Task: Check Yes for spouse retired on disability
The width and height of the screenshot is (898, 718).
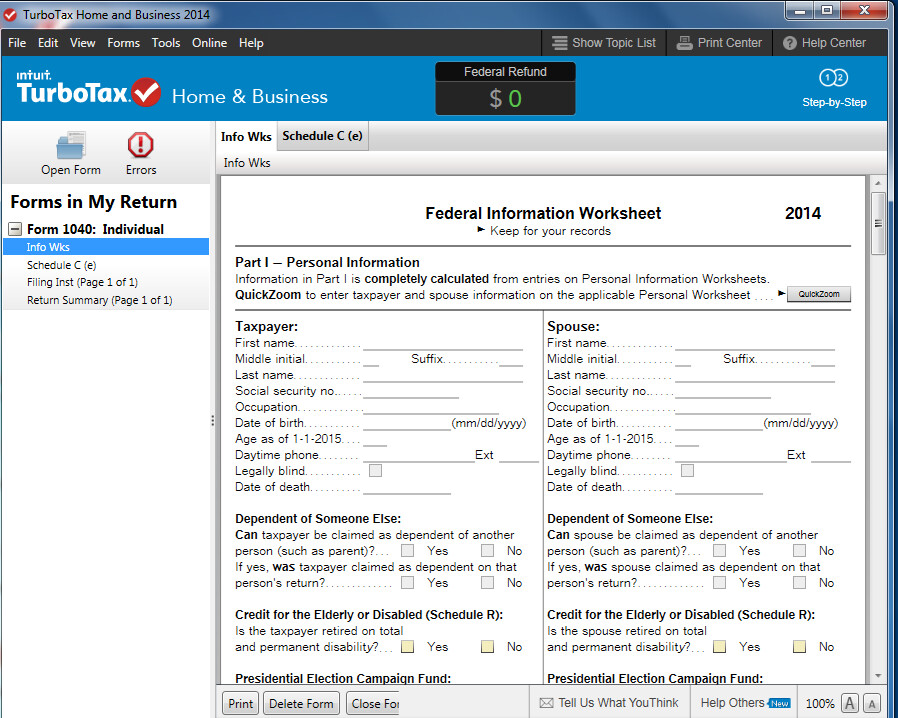Action: click(719, 646)
